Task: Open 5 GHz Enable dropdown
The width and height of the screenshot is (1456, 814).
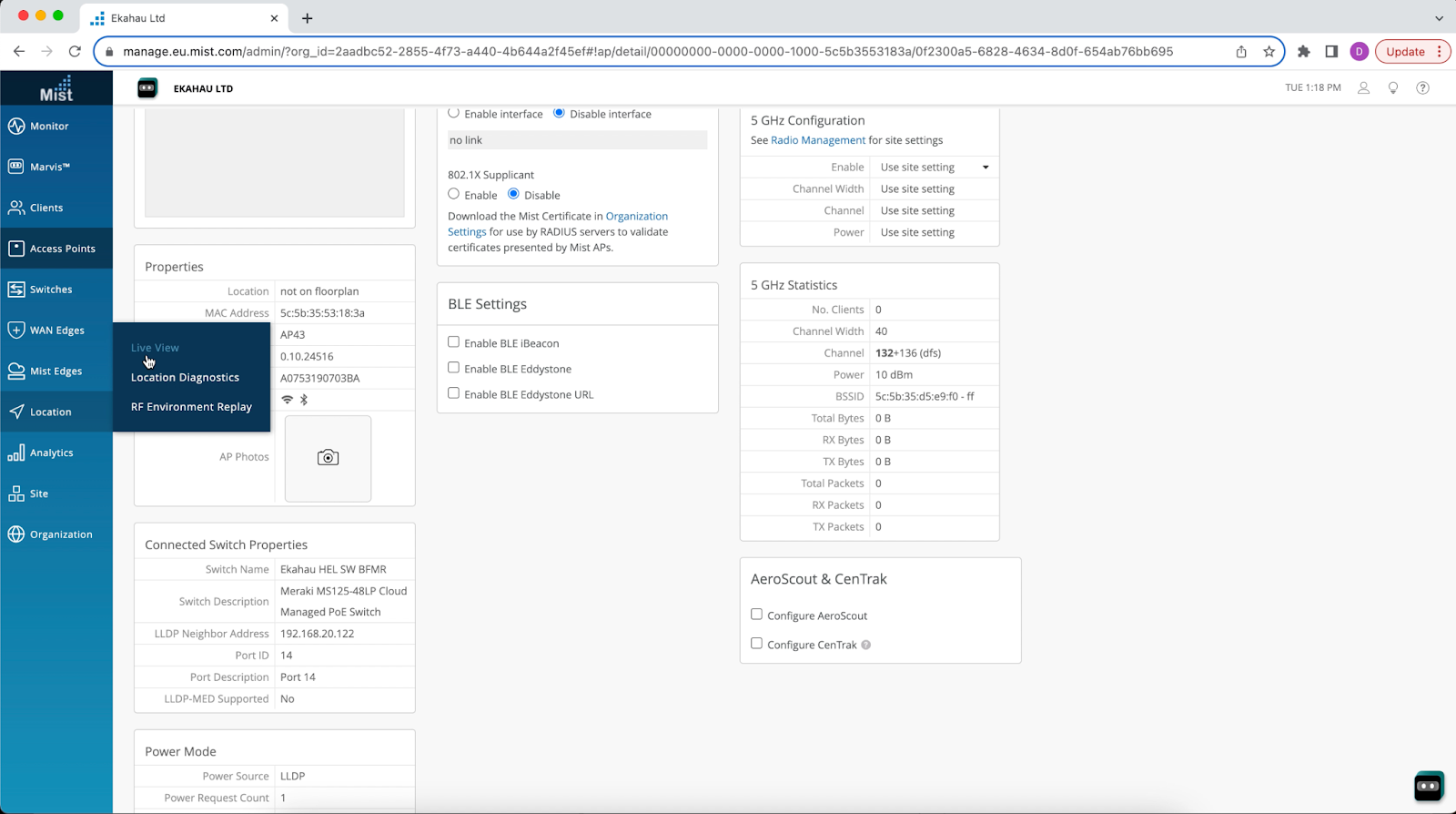Action: [934, 168]
